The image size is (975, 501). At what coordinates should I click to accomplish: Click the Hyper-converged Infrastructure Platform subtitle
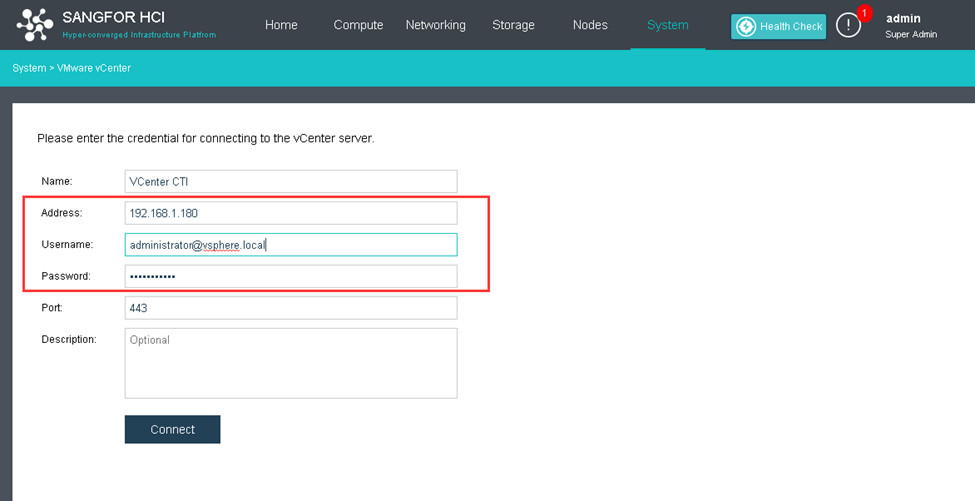click(139, 35)
